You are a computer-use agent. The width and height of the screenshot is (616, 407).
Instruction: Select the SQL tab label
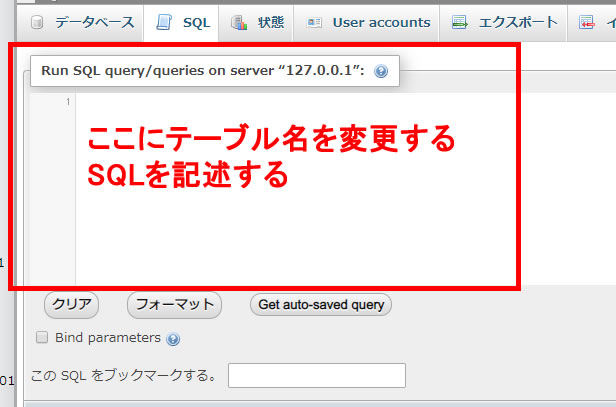tap(196, 22)
